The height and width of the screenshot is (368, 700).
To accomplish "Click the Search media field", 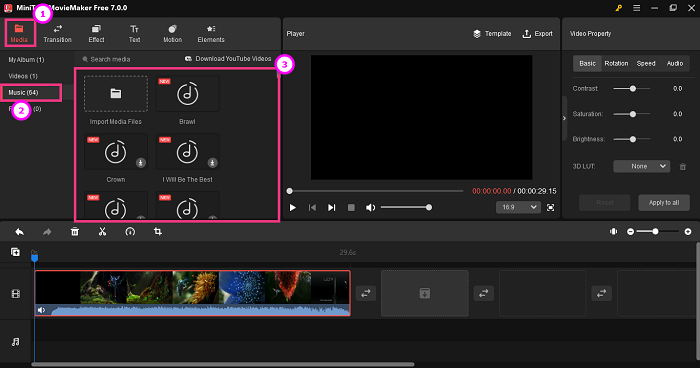I will (x=129, y=59).
